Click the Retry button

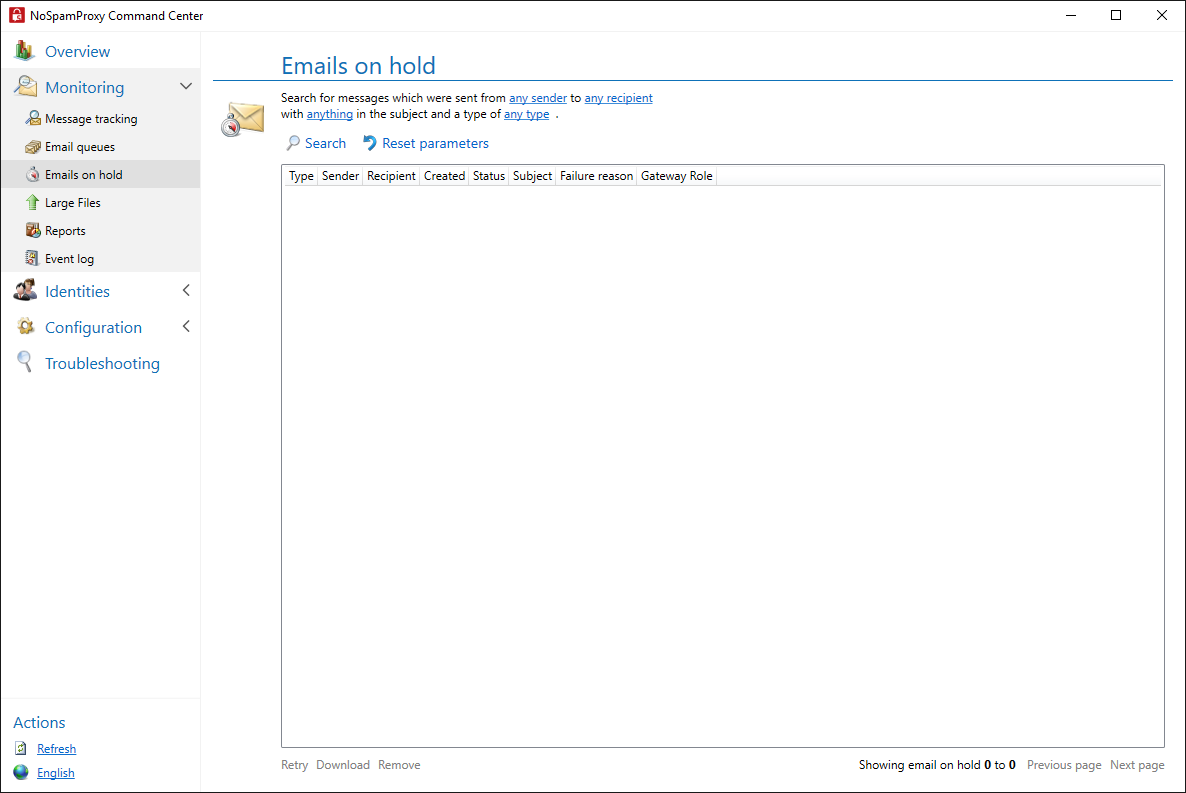[294, 765]
